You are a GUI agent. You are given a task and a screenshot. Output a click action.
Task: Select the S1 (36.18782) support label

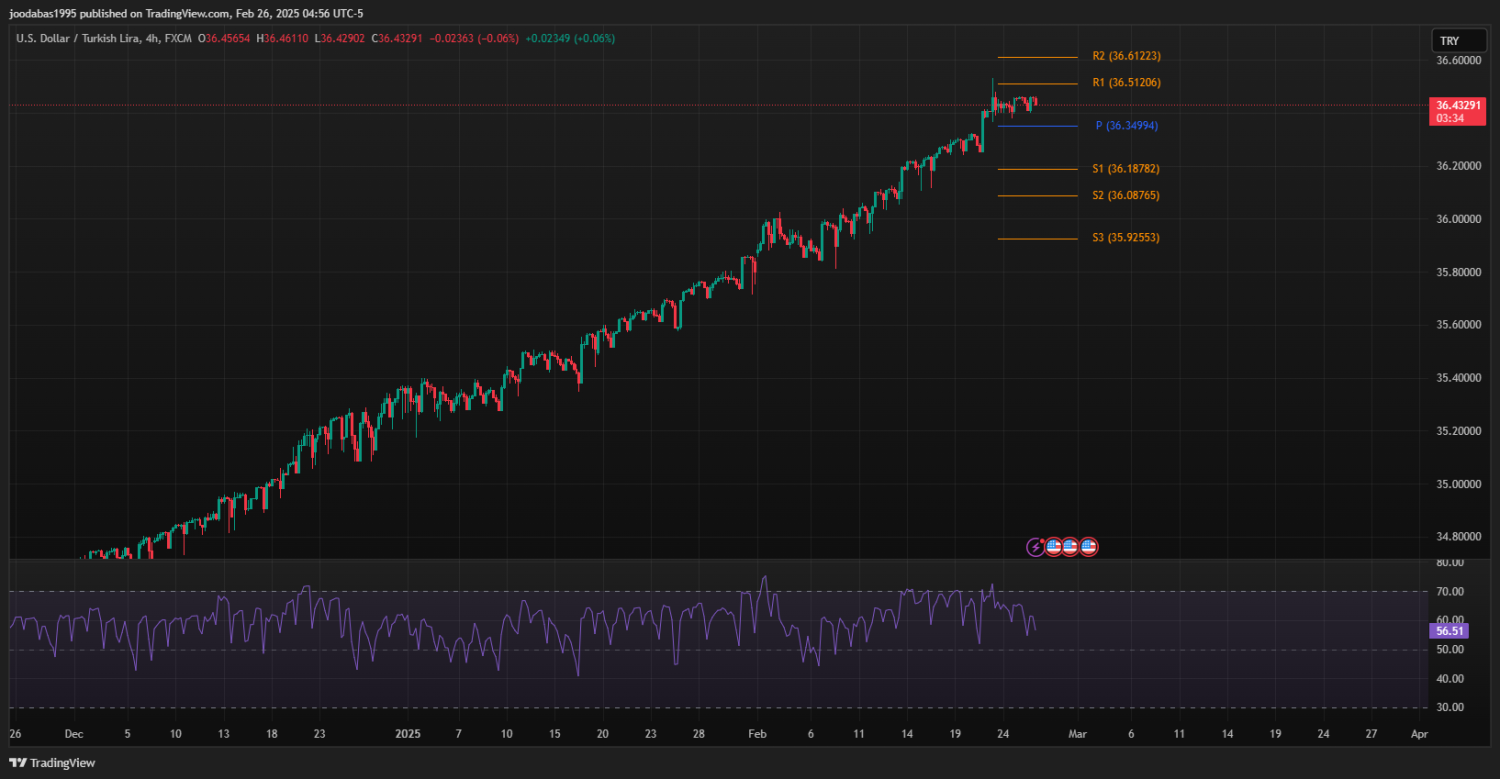coord(1126,169)
